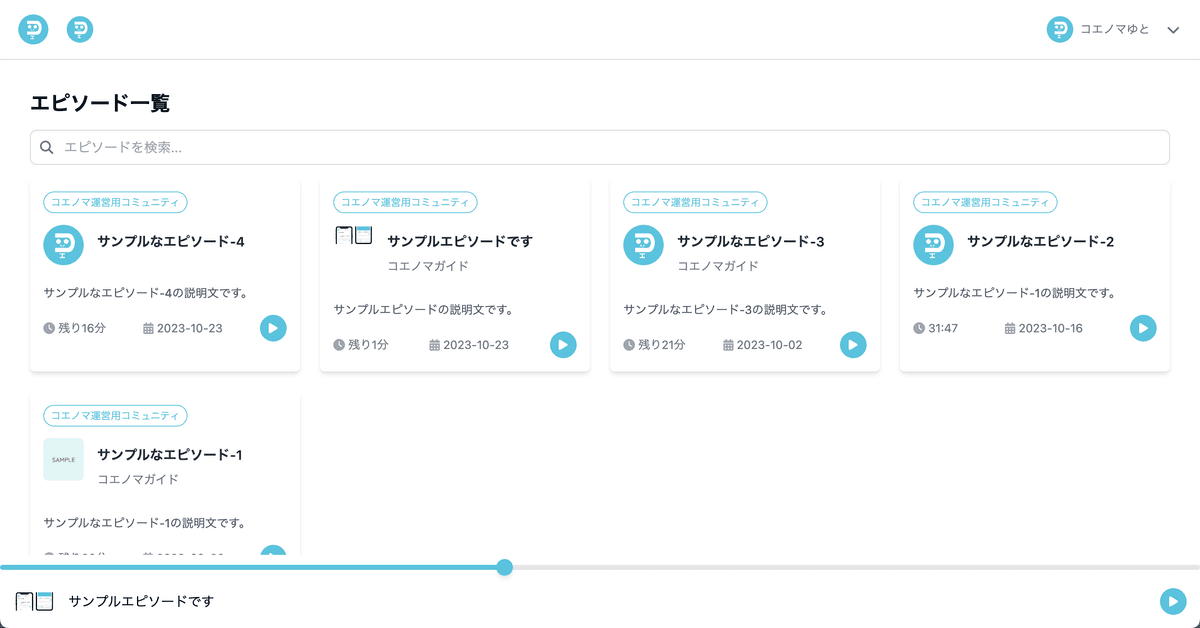The image size is (1200, 628).
Task: Open コエノマ運営用コミュニティ tag on サンプルなエピソード-4
Action: (115, 201)
